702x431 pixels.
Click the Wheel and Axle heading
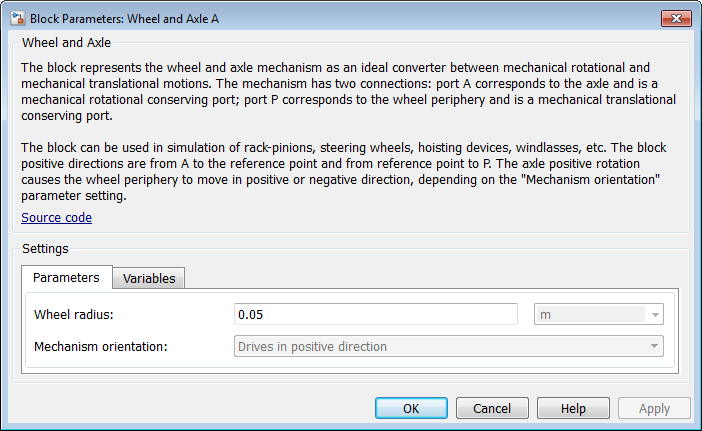click(x=66, y=43)
